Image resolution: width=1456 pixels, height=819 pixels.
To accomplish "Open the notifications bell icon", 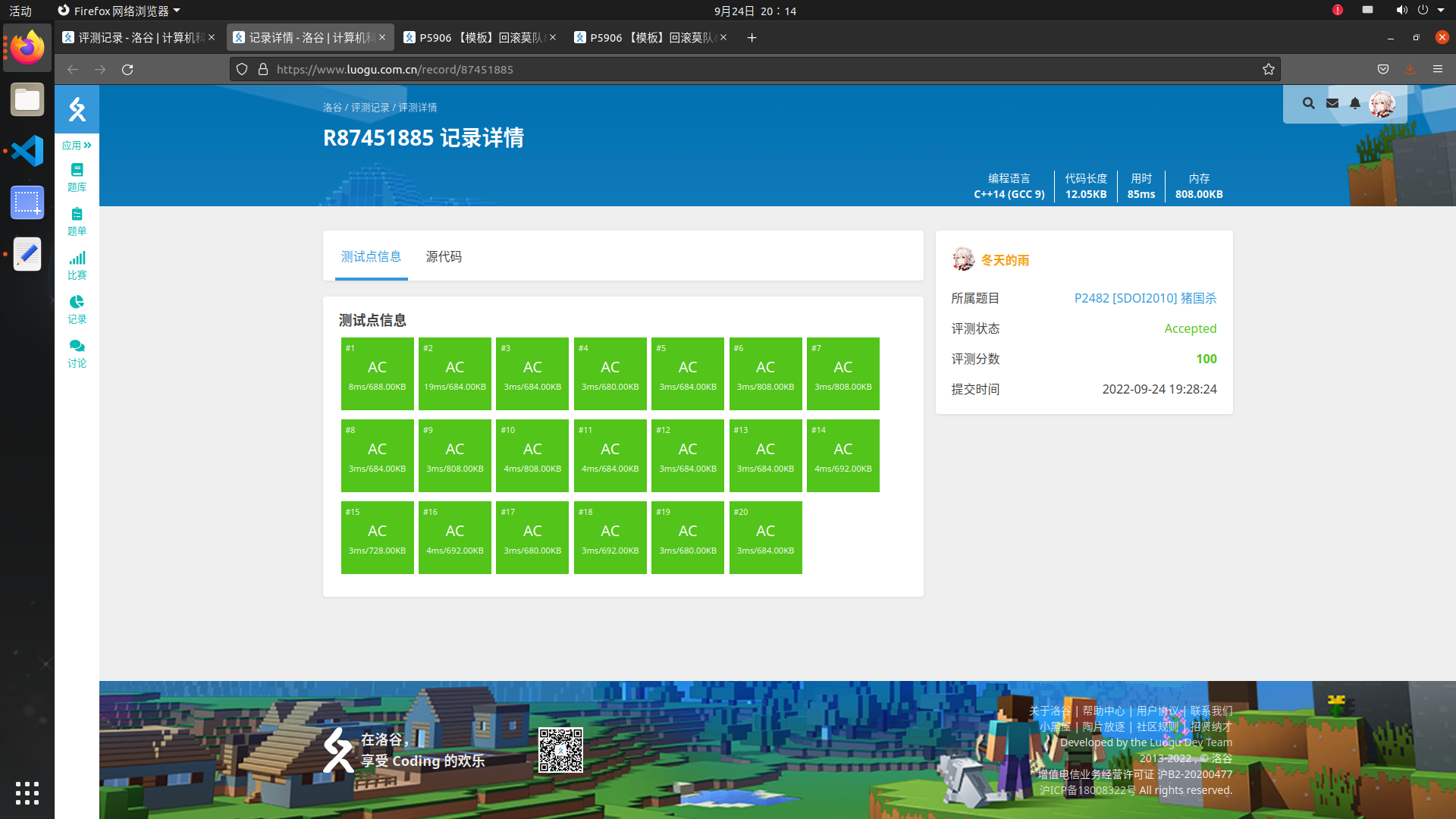I will tap(1355, 103).
